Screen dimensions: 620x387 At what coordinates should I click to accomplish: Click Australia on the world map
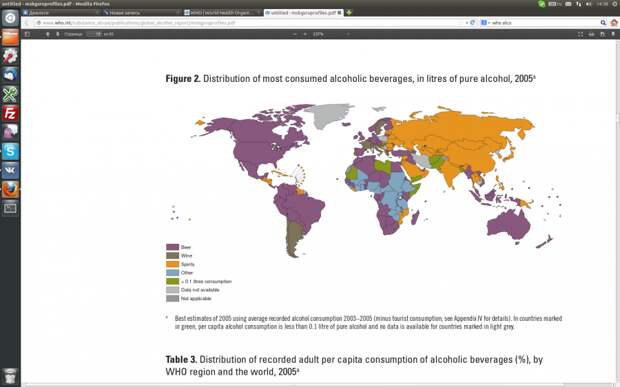click(509, 224)
